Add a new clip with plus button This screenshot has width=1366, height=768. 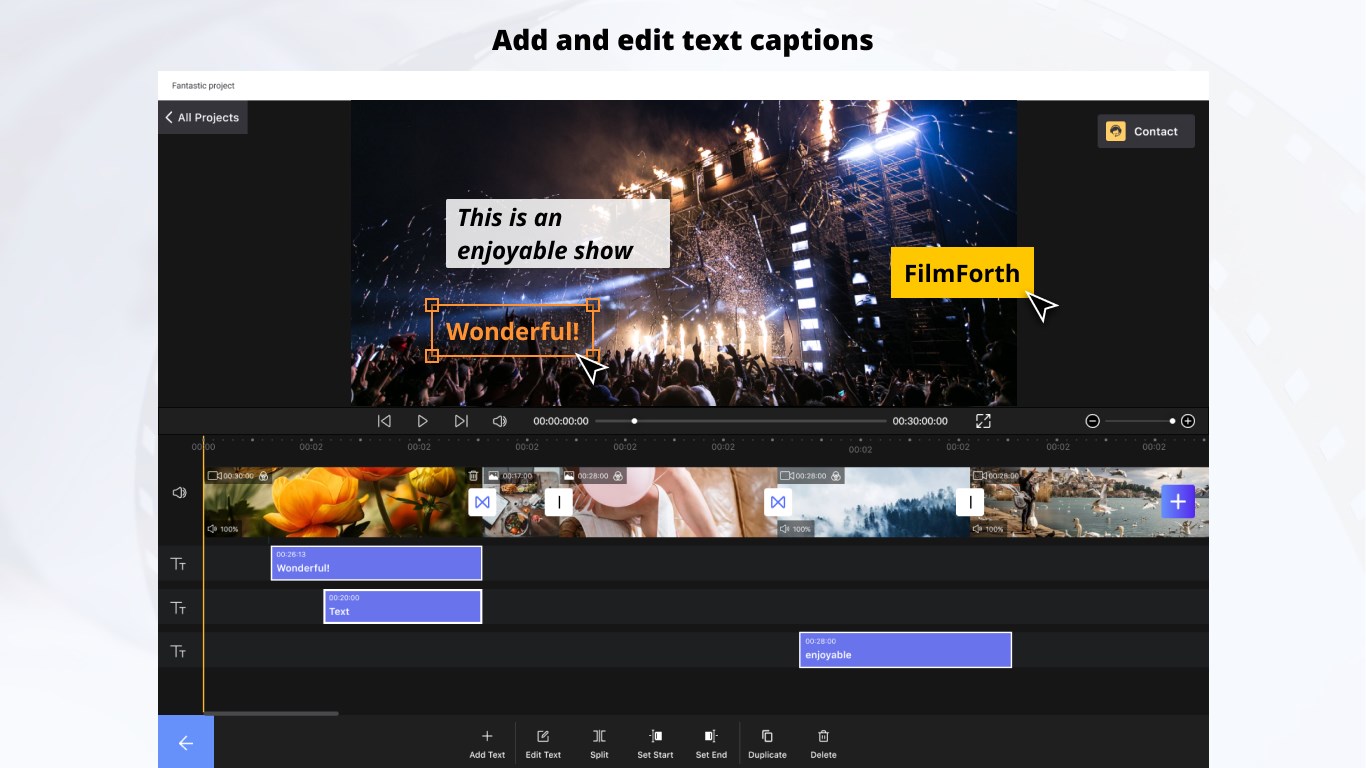coord(1178,501)
